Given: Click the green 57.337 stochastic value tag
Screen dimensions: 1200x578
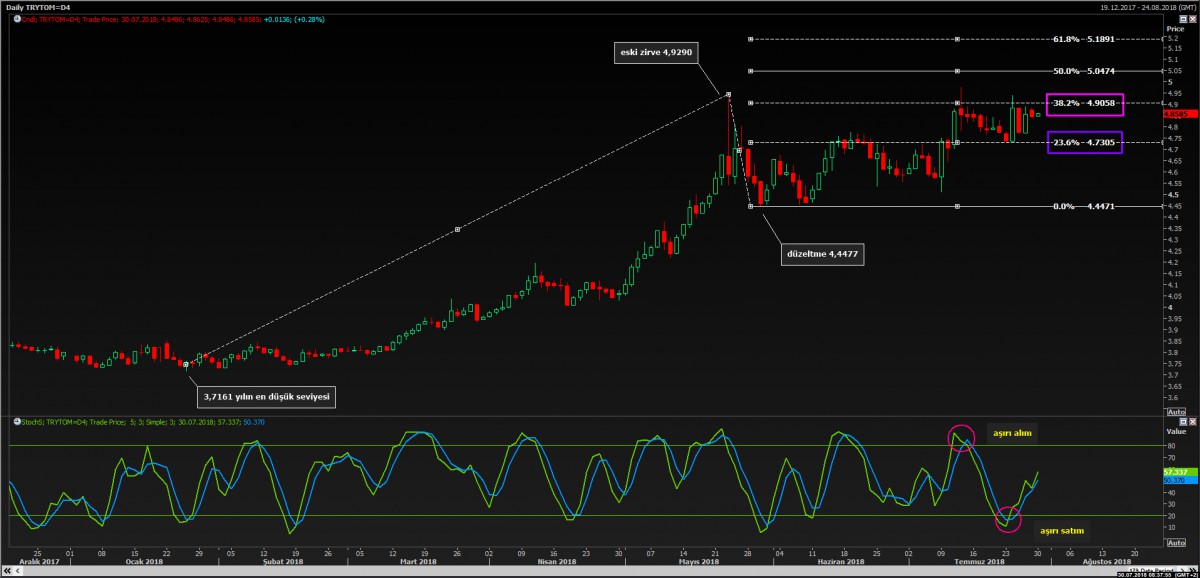Looking at the screenshot, I should click(x=1174, y=470).
